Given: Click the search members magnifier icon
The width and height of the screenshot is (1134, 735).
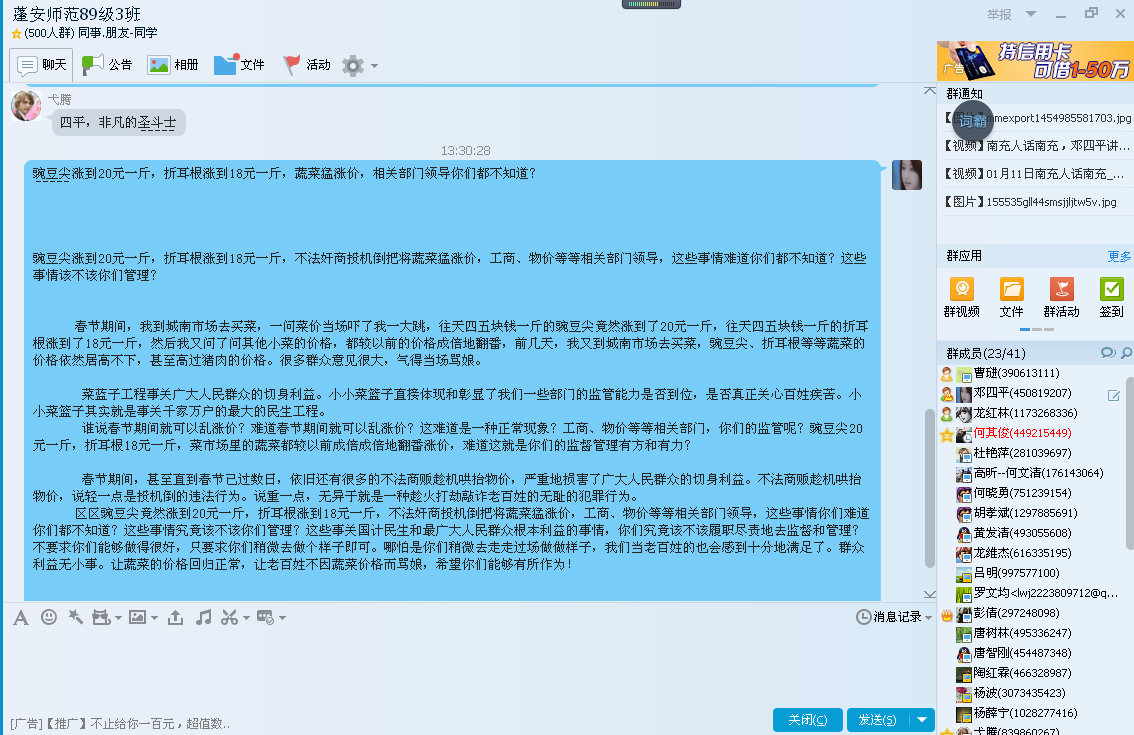Looking at the screenshot, I should [x=1126, y=353].
